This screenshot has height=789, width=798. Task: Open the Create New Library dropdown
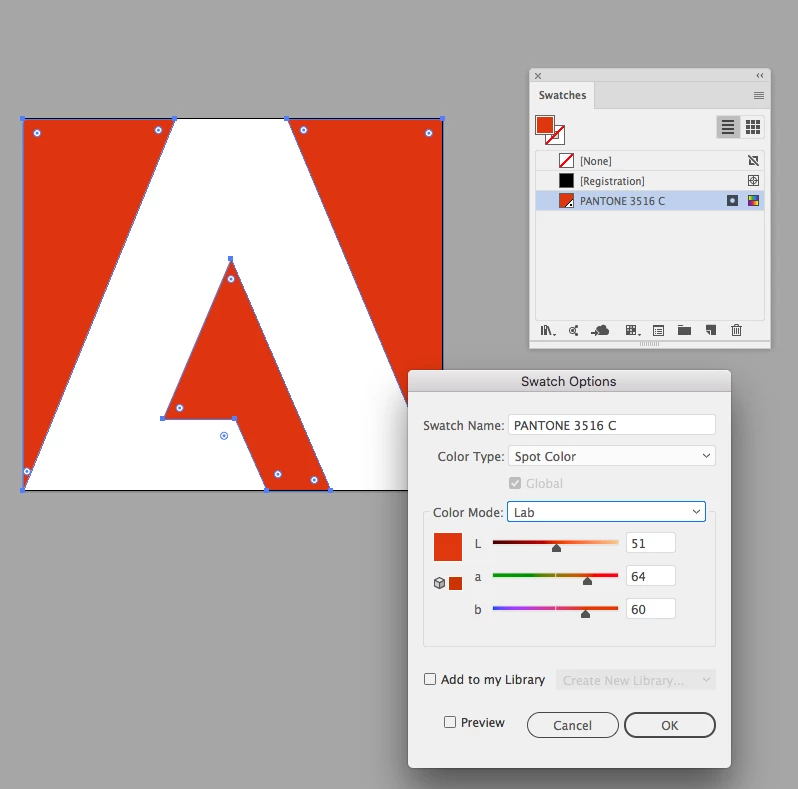click(636, 680)
